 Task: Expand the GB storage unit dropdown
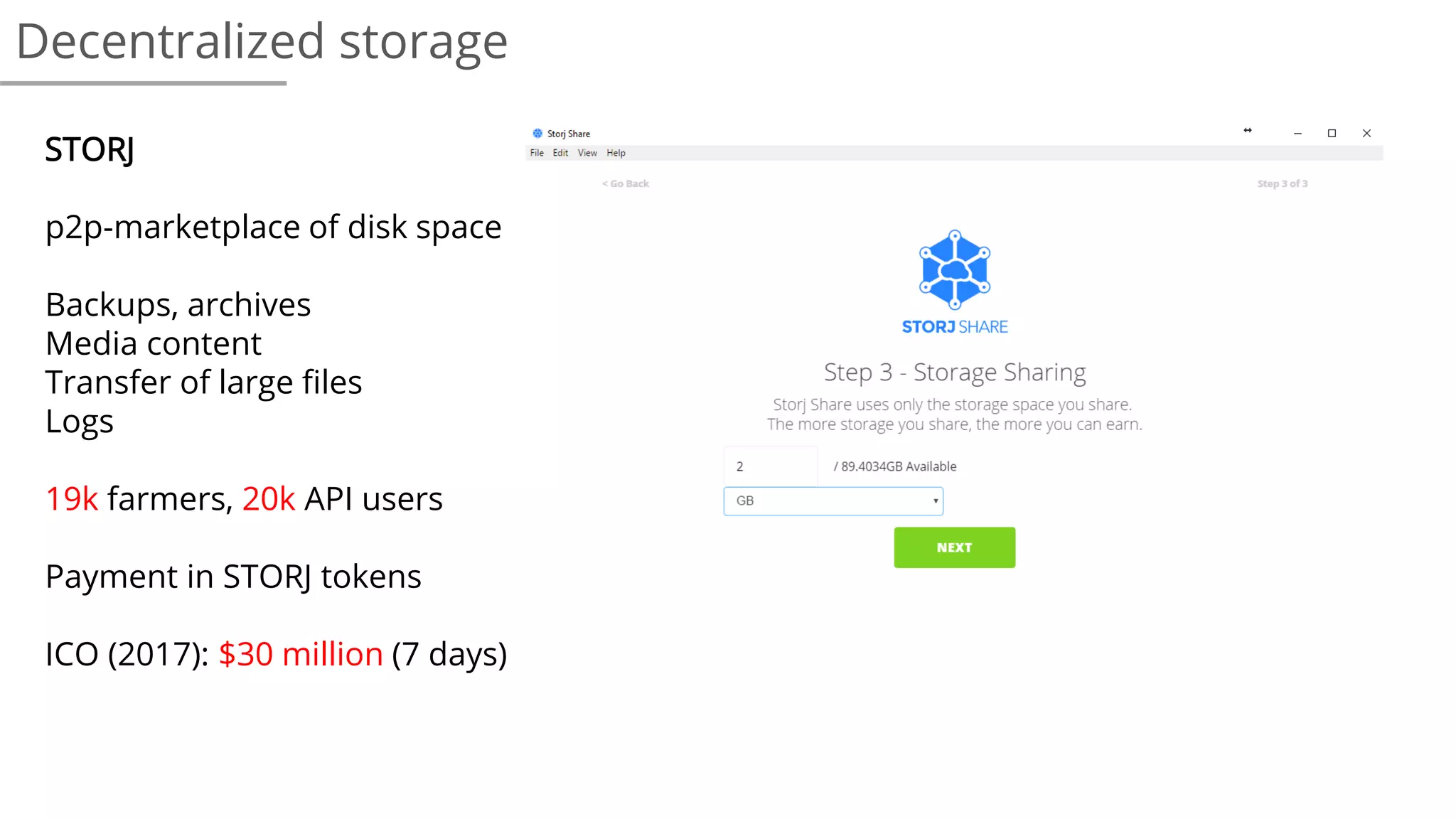tap(833, 501)
